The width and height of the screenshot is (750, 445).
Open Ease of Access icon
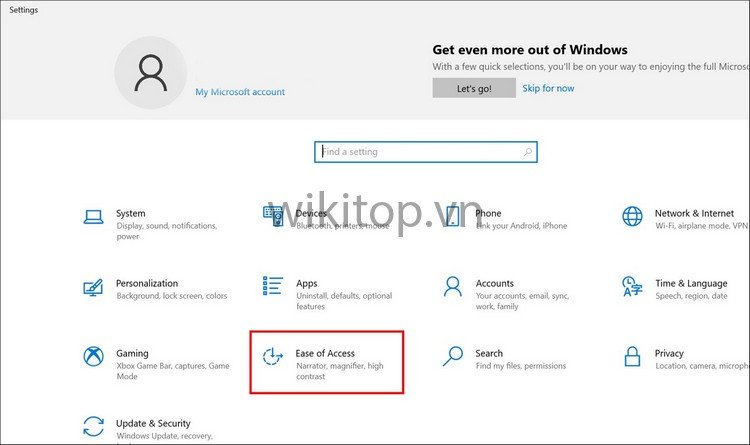pos(272,358)
